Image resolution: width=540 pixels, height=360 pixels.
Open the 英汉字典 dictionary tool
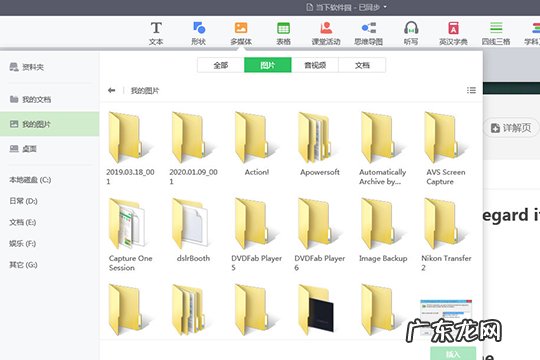click(453, 33)
